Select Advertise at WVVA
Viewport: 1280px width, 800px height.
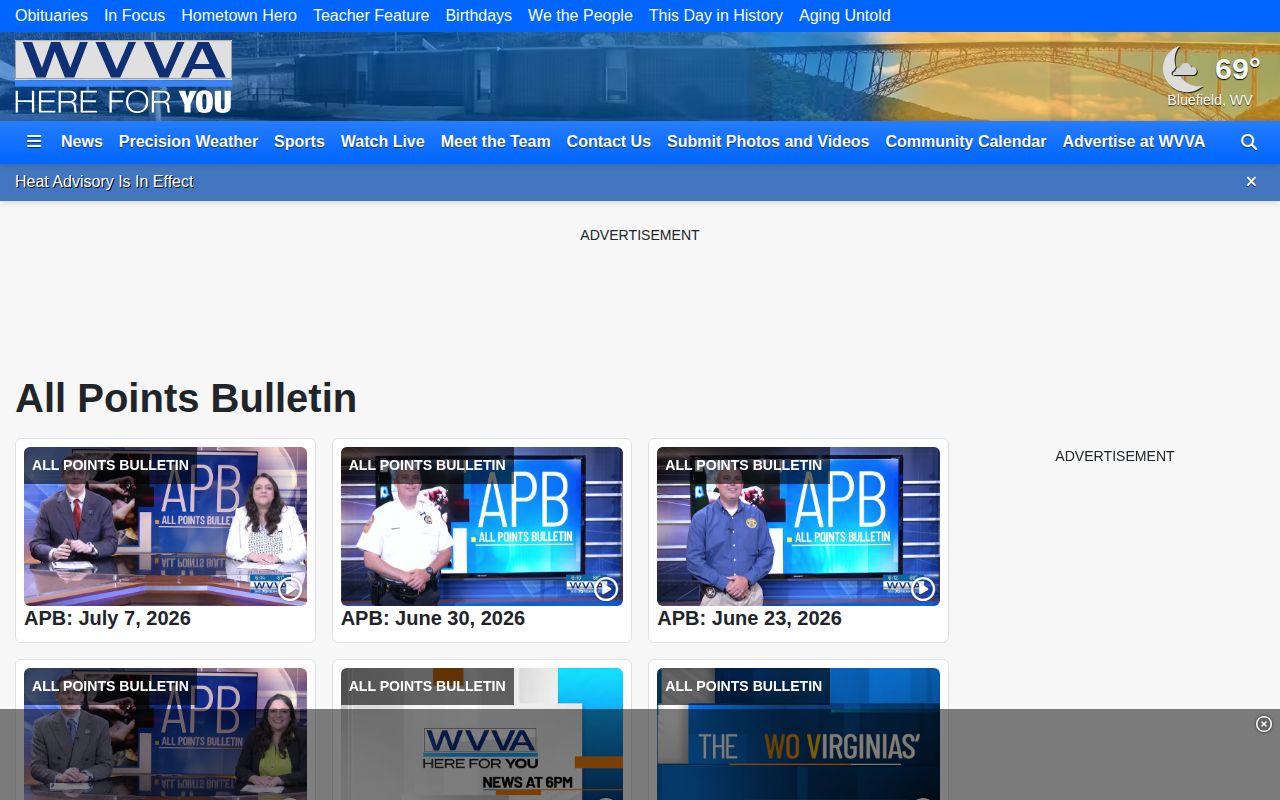[1134, 142]
